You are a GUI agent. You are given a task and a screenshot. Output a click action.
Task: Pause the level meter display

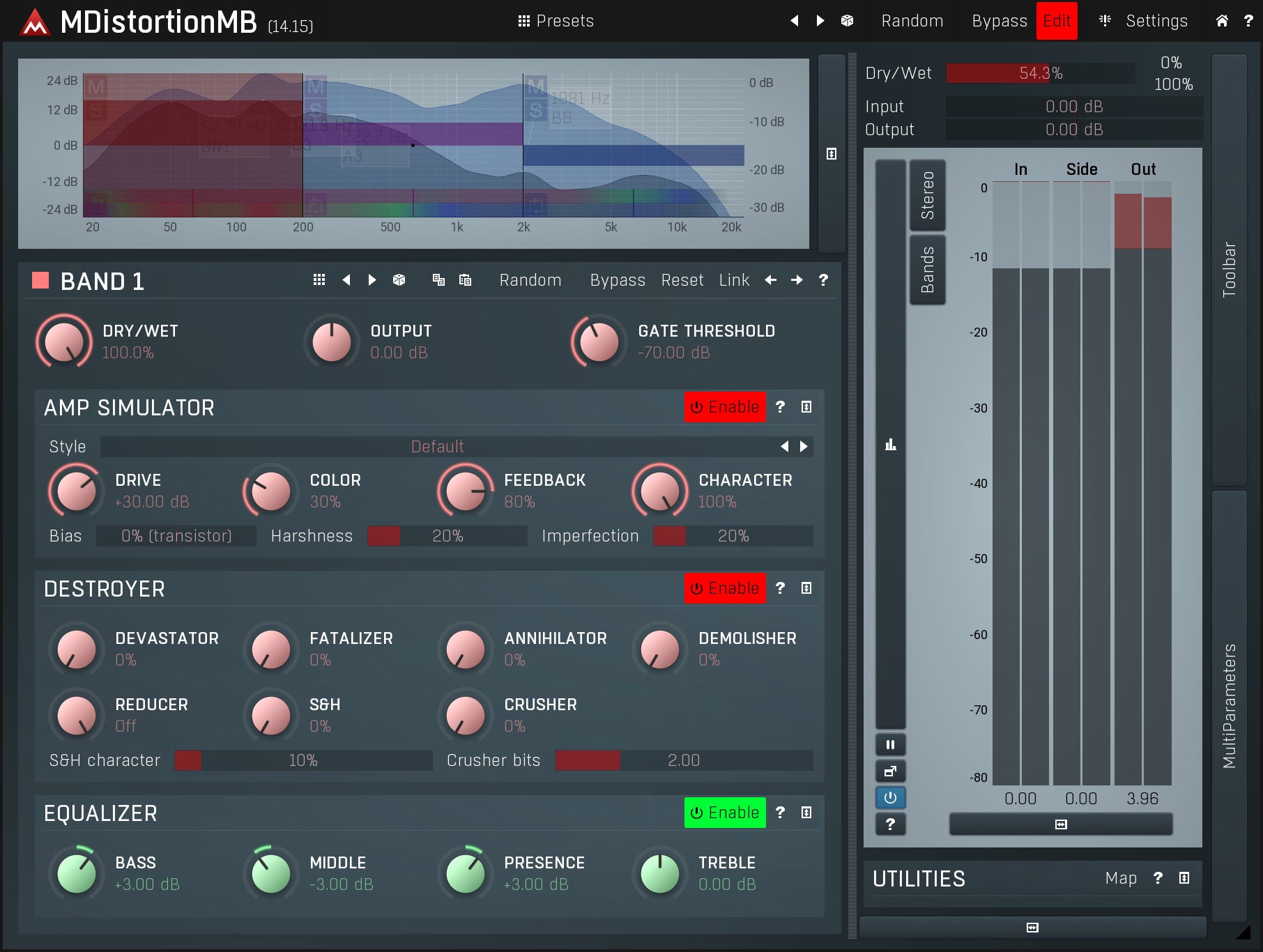890,745
